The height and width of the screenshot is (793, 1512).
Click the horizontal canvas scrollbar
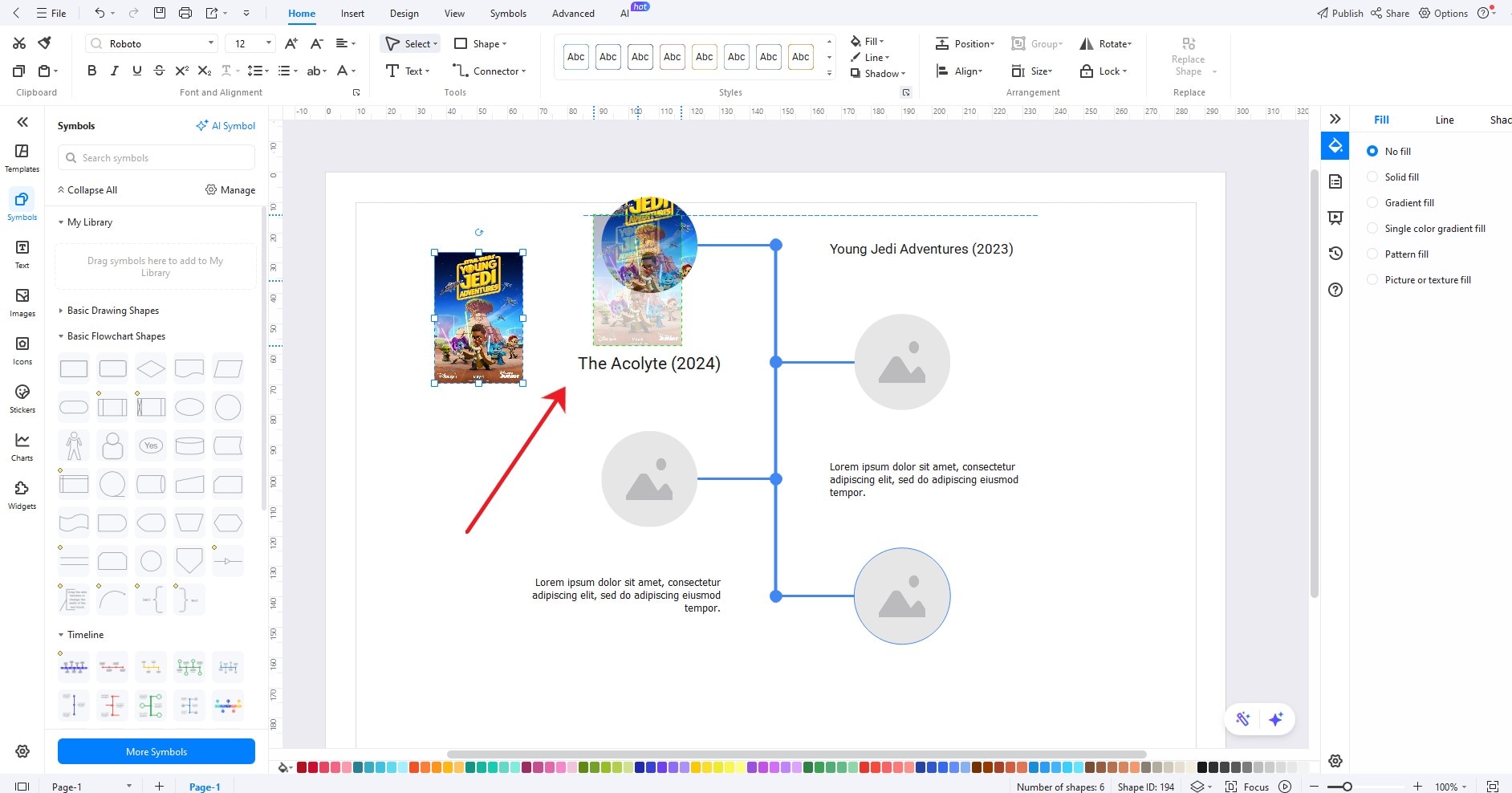point(796,754)
